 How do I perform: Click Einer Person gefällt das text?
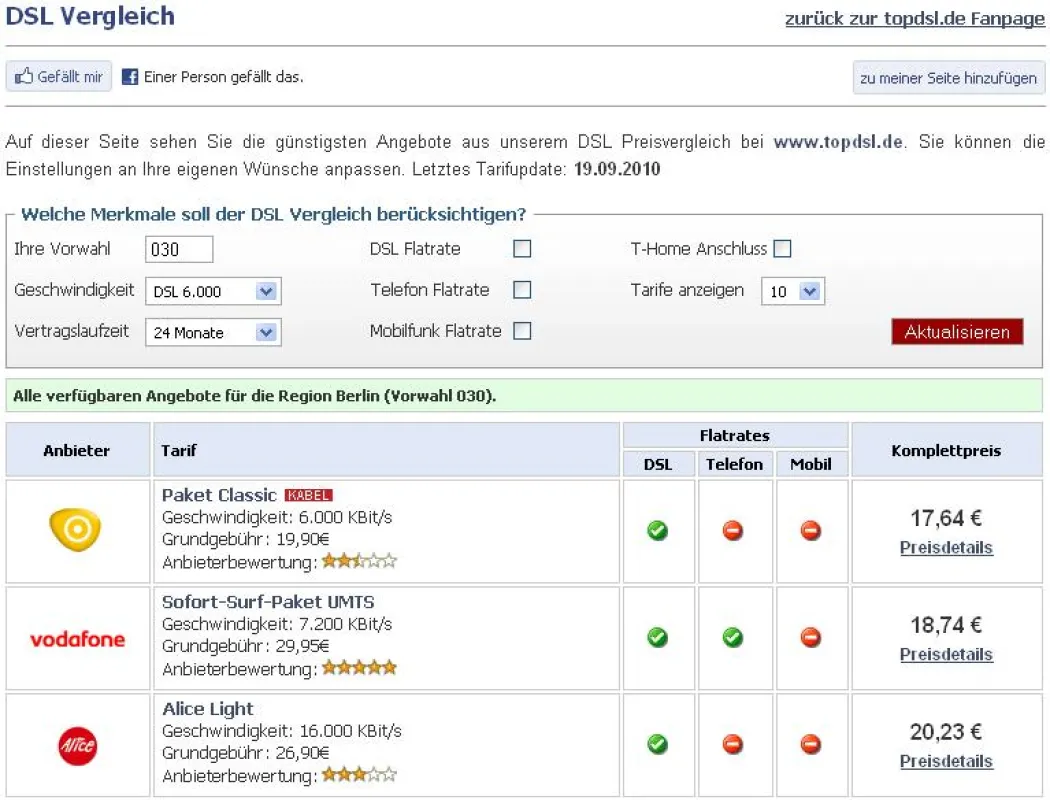click(x=224, y=77)
